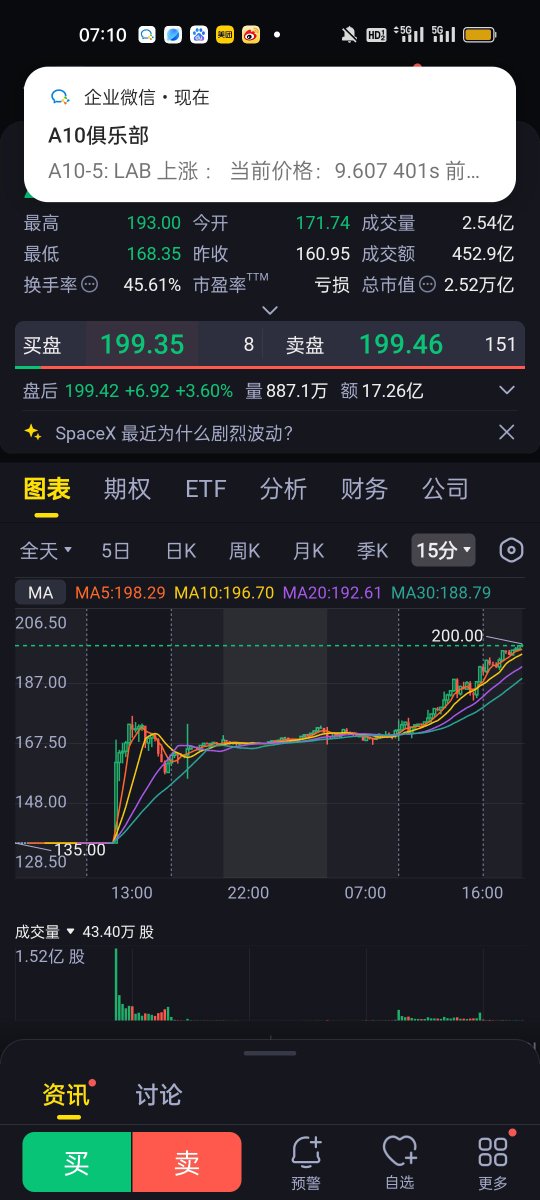Tap the MA20:192.61 indicator value
This screenshot has height=1200, width=540.
click(333, 593)
